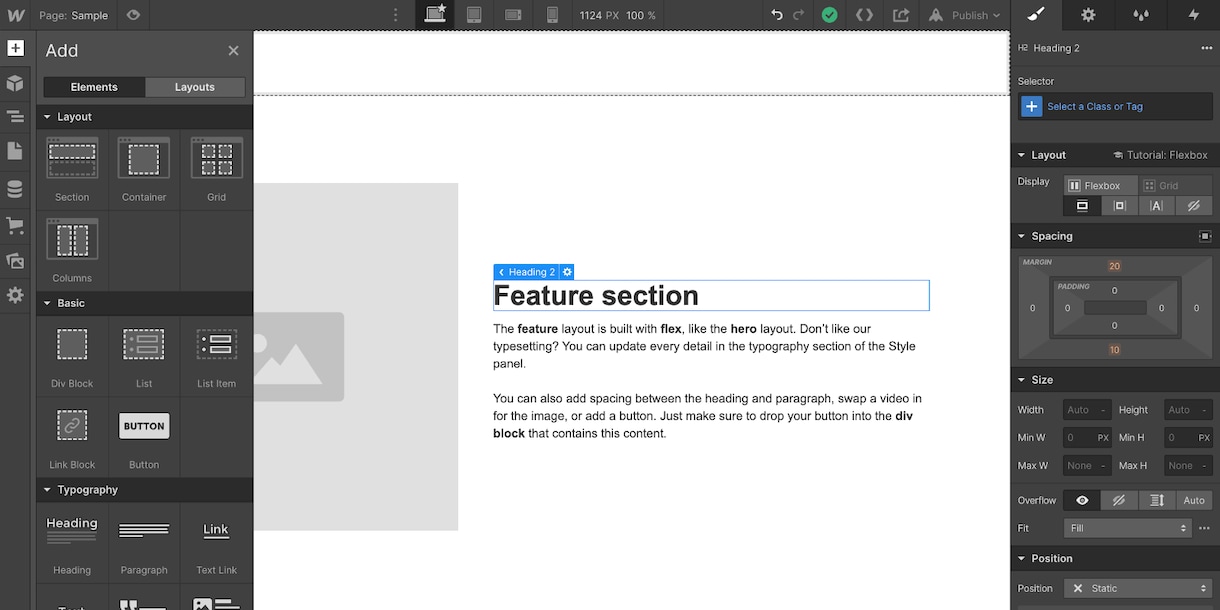Viewport: 1220px width, 610px height.
Task: Set display to Flexbox
Action: [1101, 185]
